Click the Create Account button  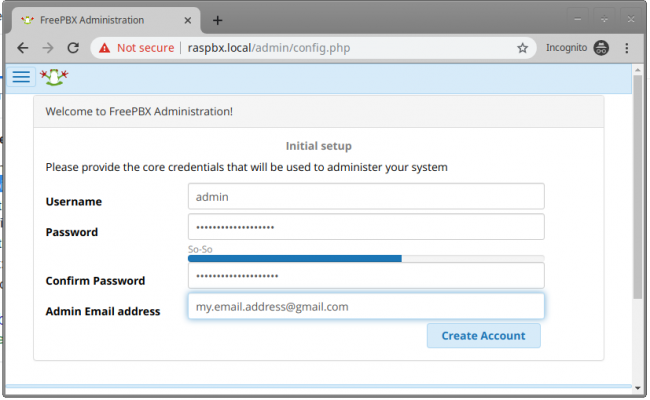(x=484, y=336)
